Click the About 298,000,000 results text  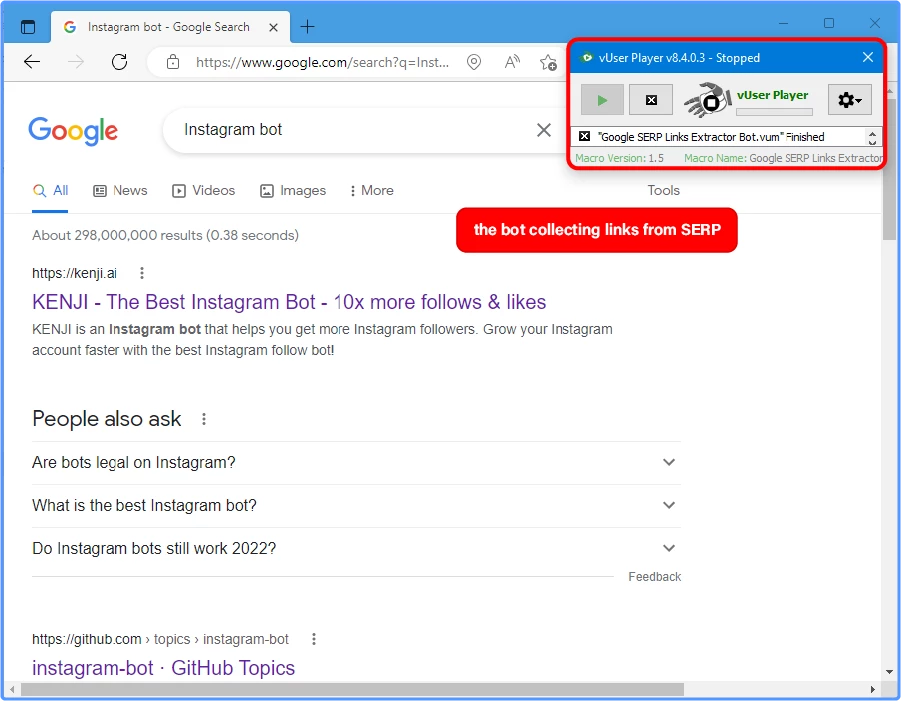165,236
